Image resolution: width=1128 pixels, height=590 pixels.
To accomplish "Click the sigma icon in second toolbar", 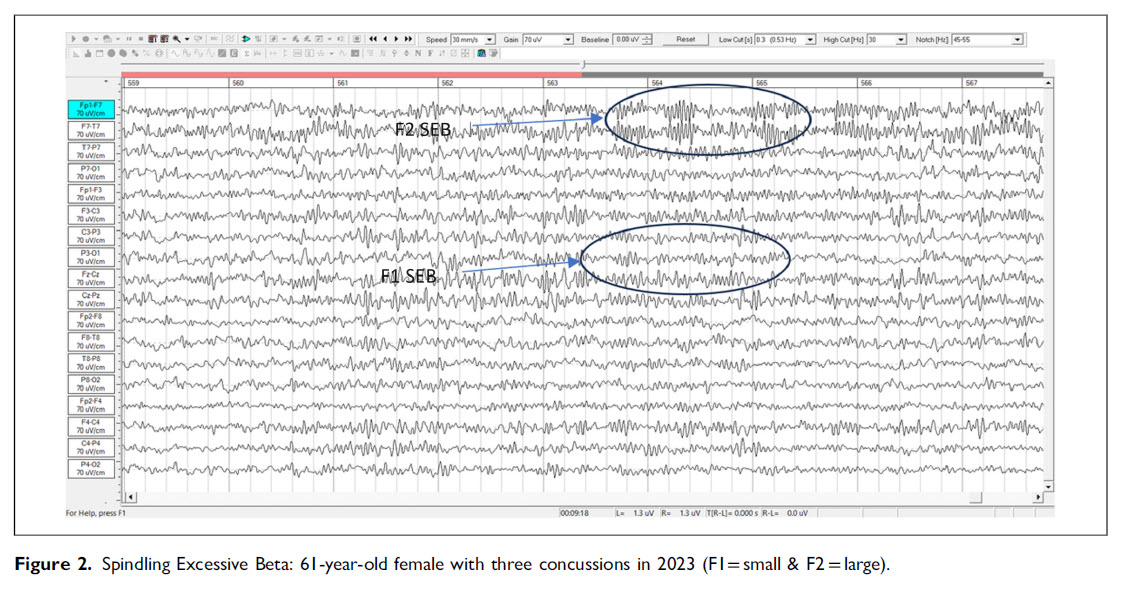I will tap(246, 52).
